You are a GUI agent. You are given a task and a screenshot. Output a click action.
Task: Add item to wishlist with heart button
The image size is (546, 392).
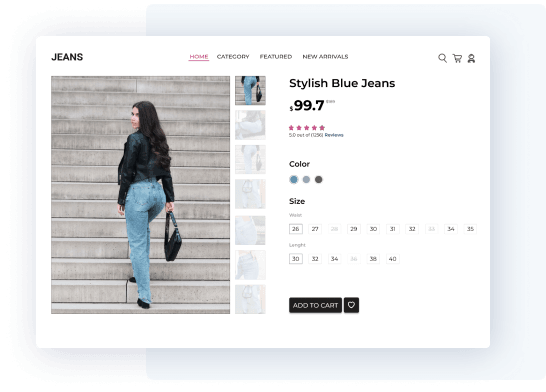tap(351, 305)
